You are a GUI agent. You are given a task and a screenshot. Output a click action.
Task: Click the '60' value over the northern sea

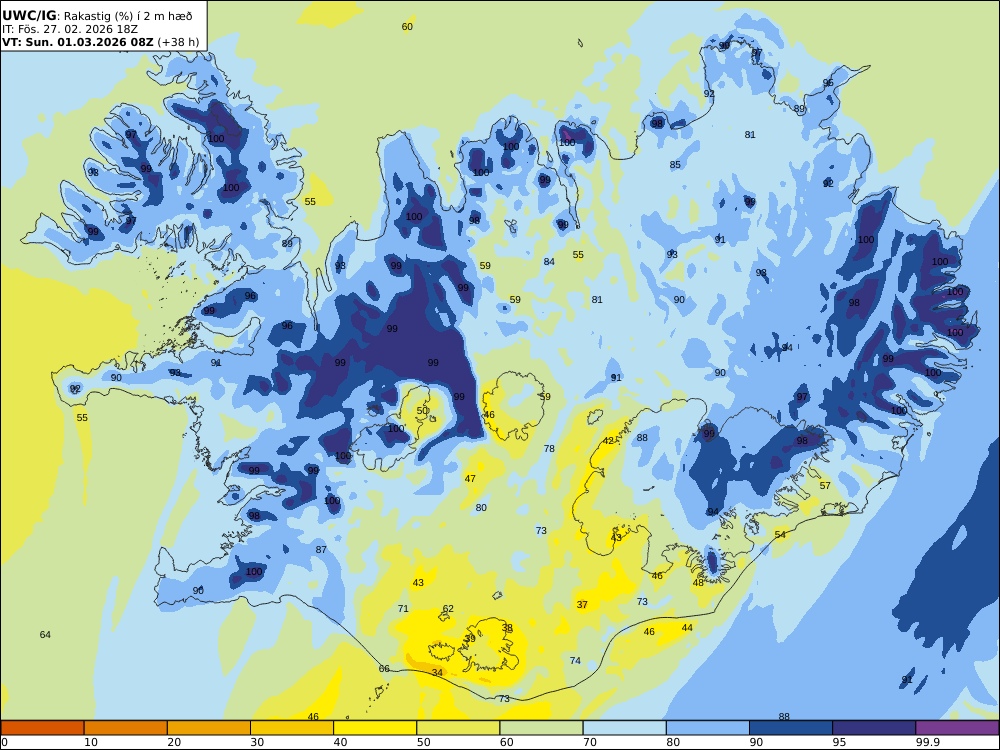(407, 27)
